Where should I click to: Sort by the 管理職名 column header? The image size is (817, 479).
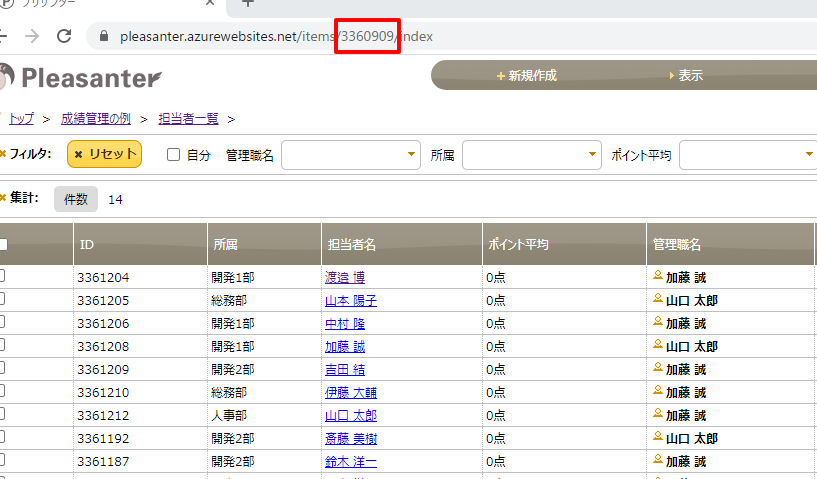(x=730, y=244)
